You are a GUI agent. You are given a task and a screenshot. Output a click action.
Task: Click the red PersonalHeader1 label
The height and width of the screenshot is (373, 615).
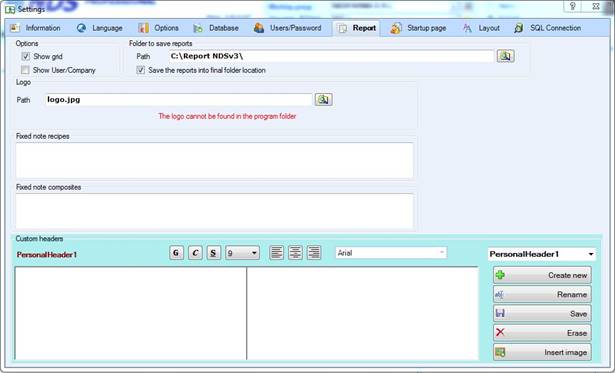(x=47, y=255)
